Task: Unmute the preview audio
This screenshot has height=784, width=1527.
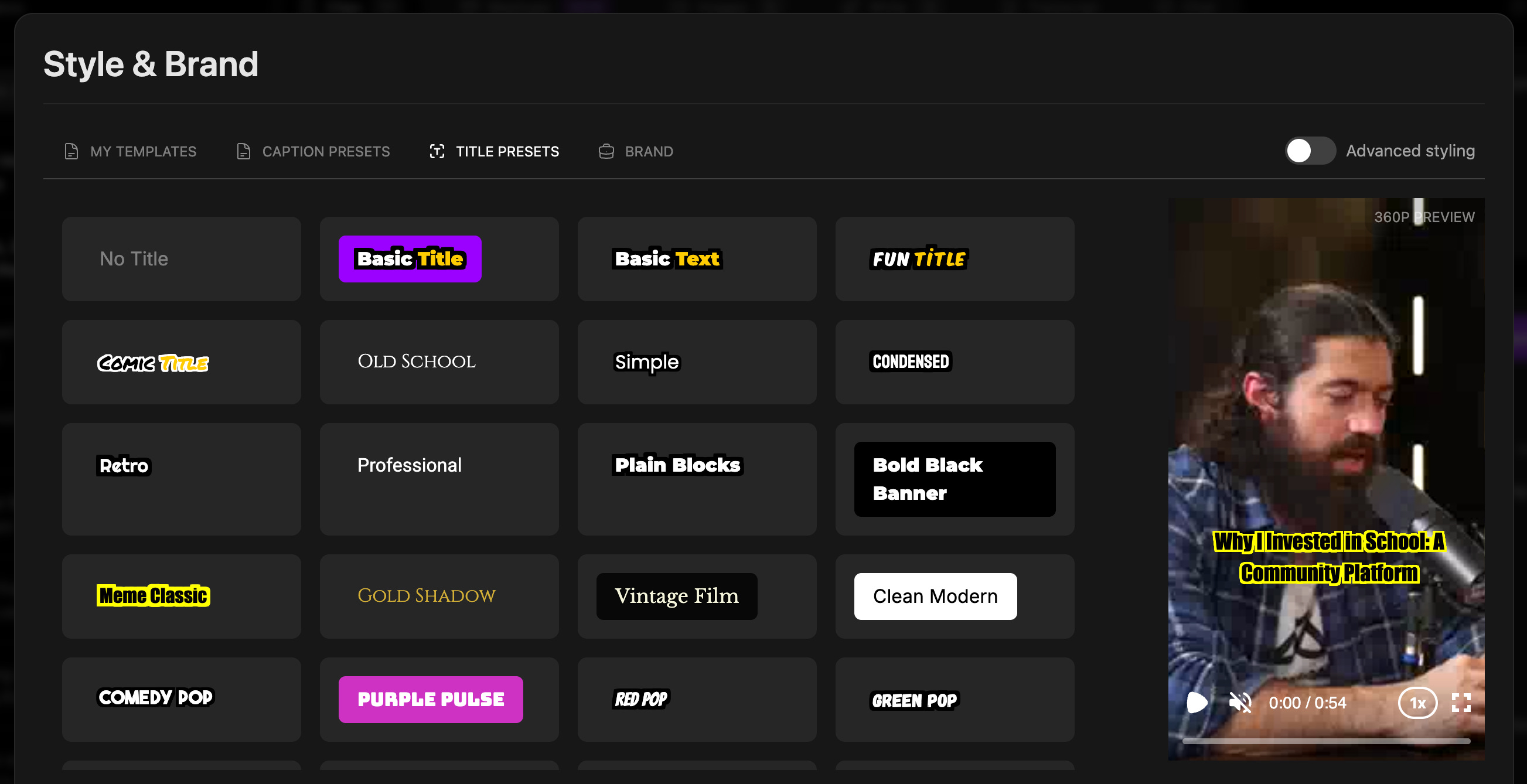Action: pyautogui.click(x=1239, y=703)
